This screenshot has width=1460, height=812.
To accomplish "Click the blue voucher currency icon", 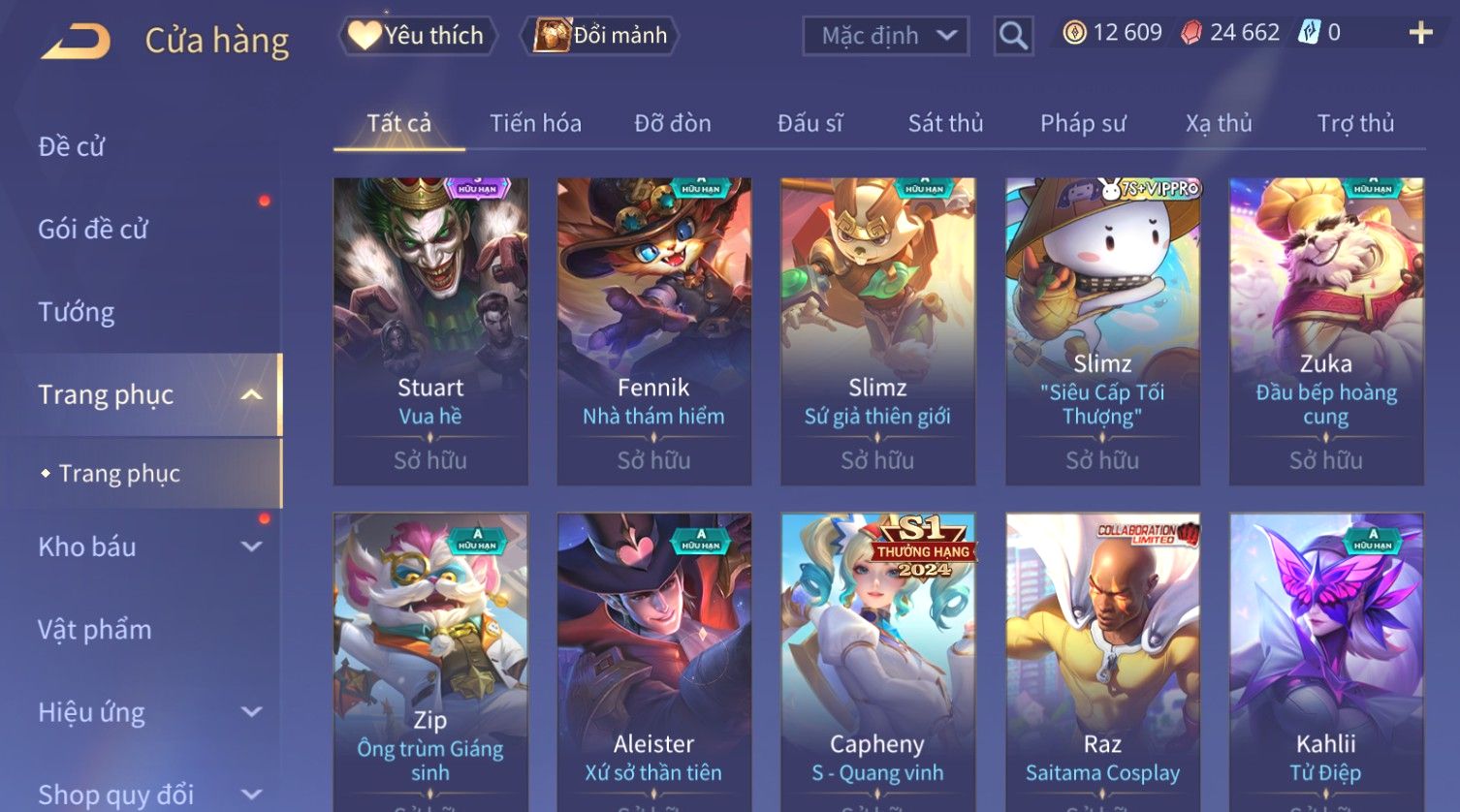I will tap(1310, 32).
